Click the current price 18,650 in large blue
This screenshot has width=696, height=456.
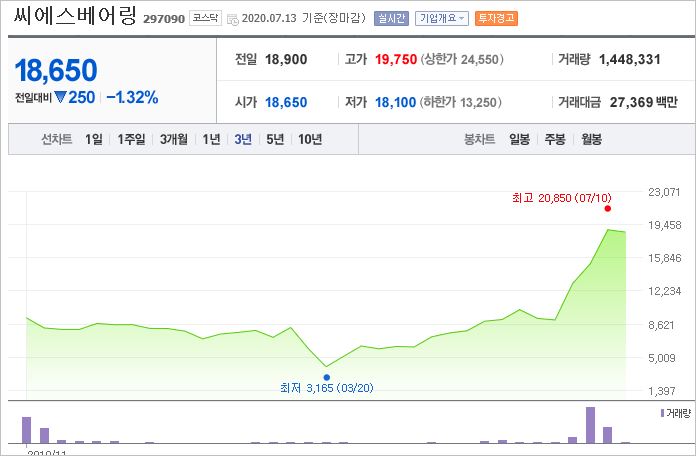click(56, 70)
